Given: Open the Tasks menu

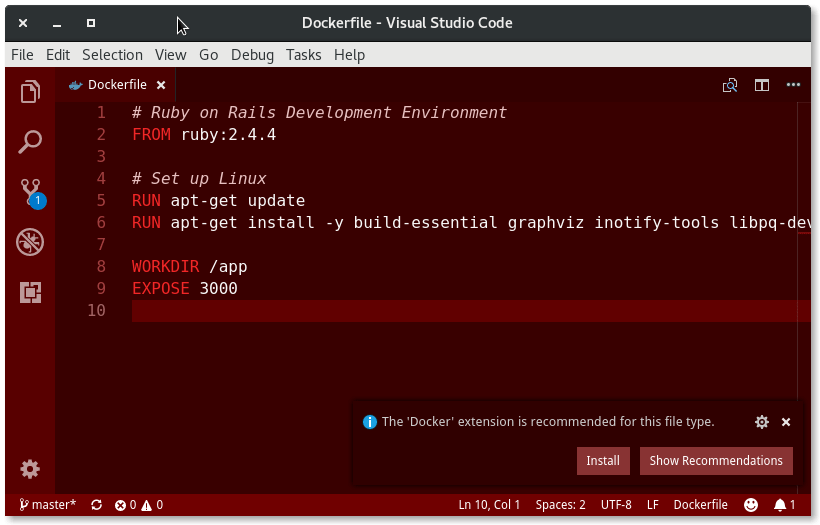Looking at the screenshot, I should [303, 55].
